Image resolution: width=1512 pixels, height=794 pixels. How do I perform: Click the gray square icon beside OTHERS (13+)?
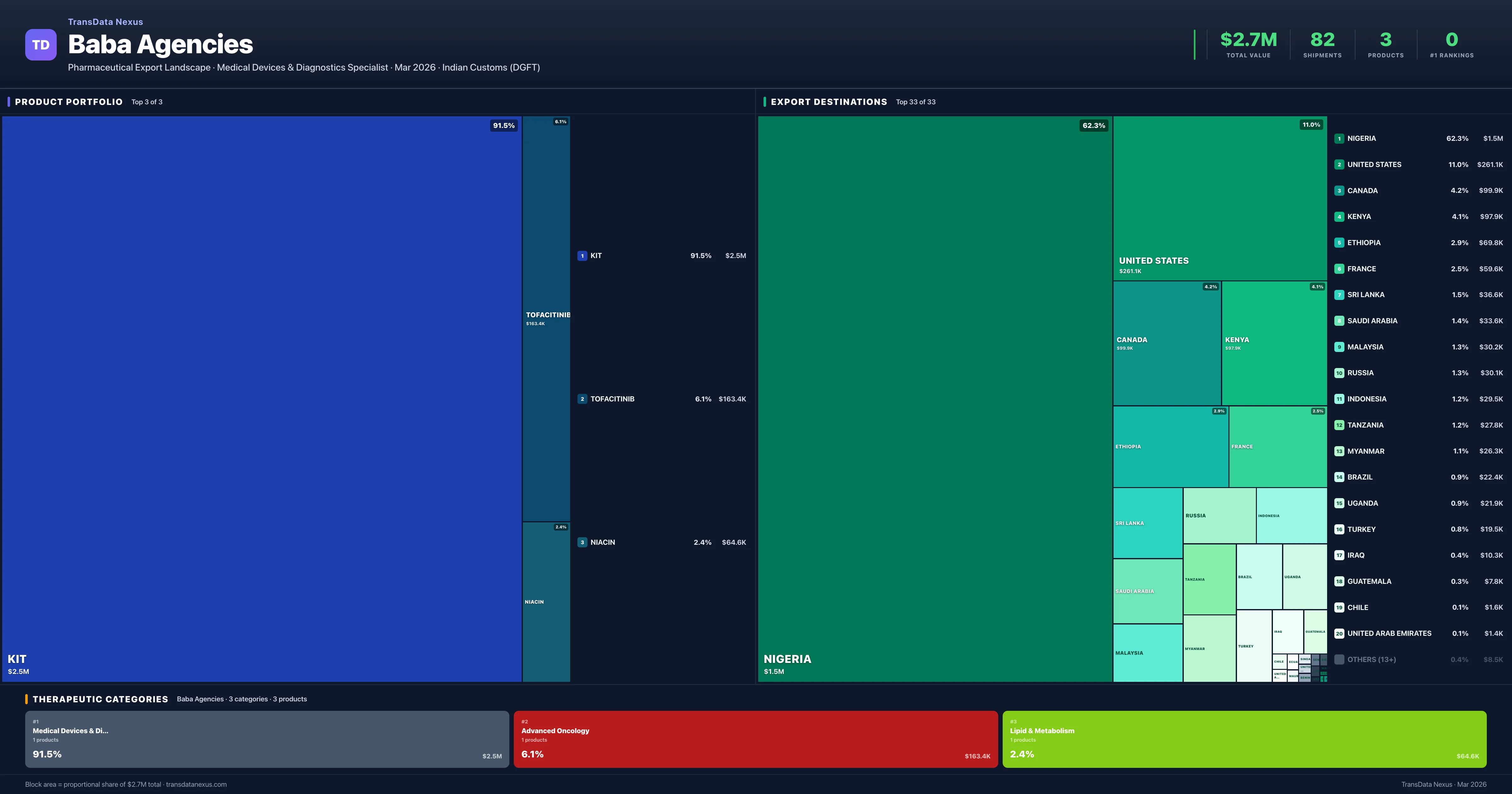[x=1340, y=659]
